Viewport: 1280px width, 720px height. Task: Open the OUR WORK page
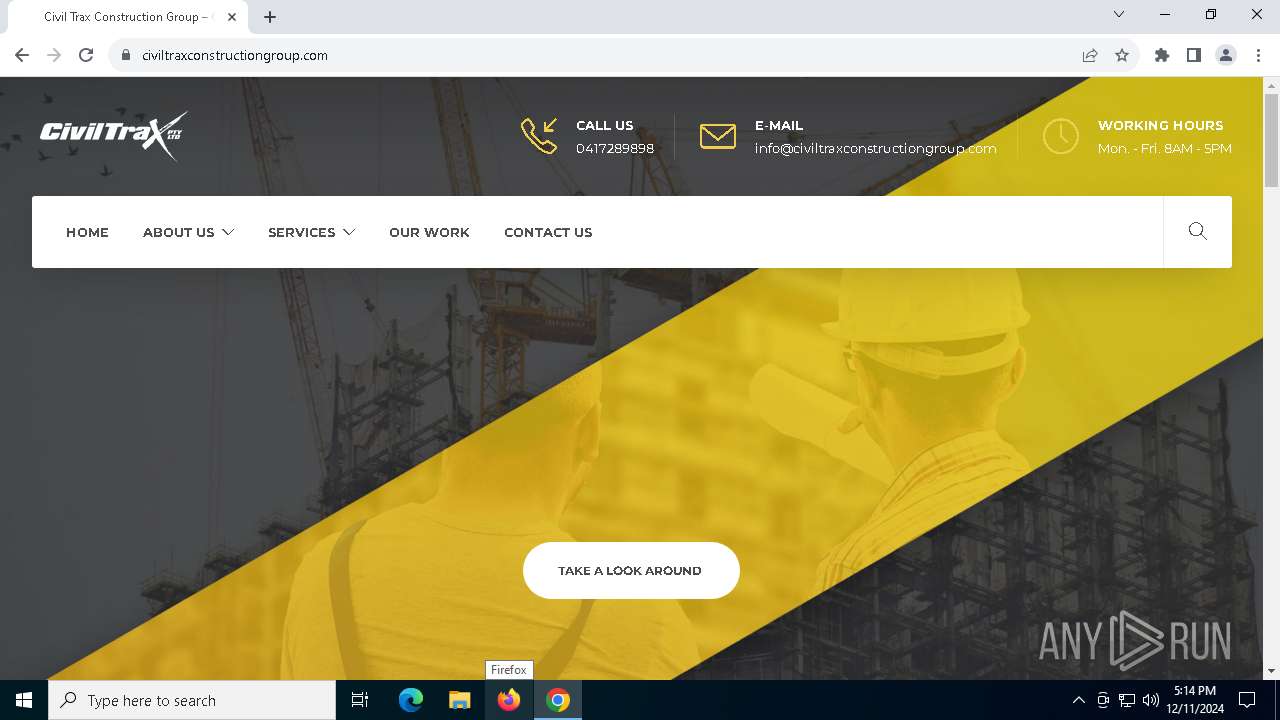tap(429, 232)
